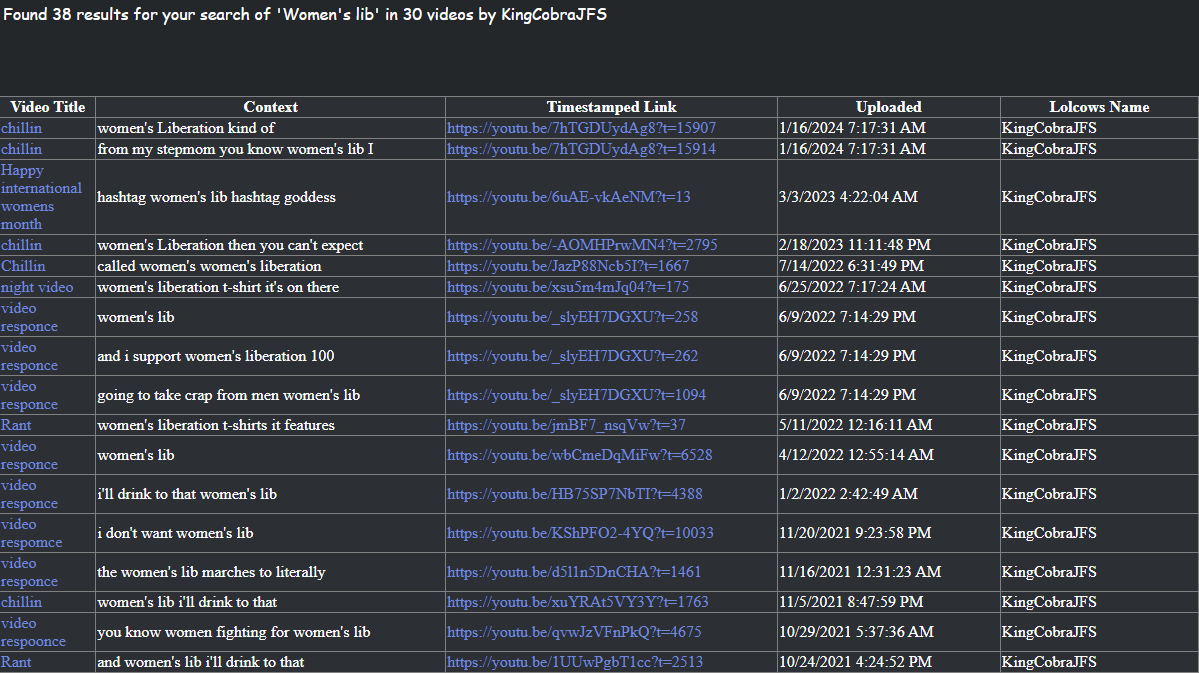Open misspelled 'video respomce' title link
This screenshot has width=1199, height=673.
[31, 533]
